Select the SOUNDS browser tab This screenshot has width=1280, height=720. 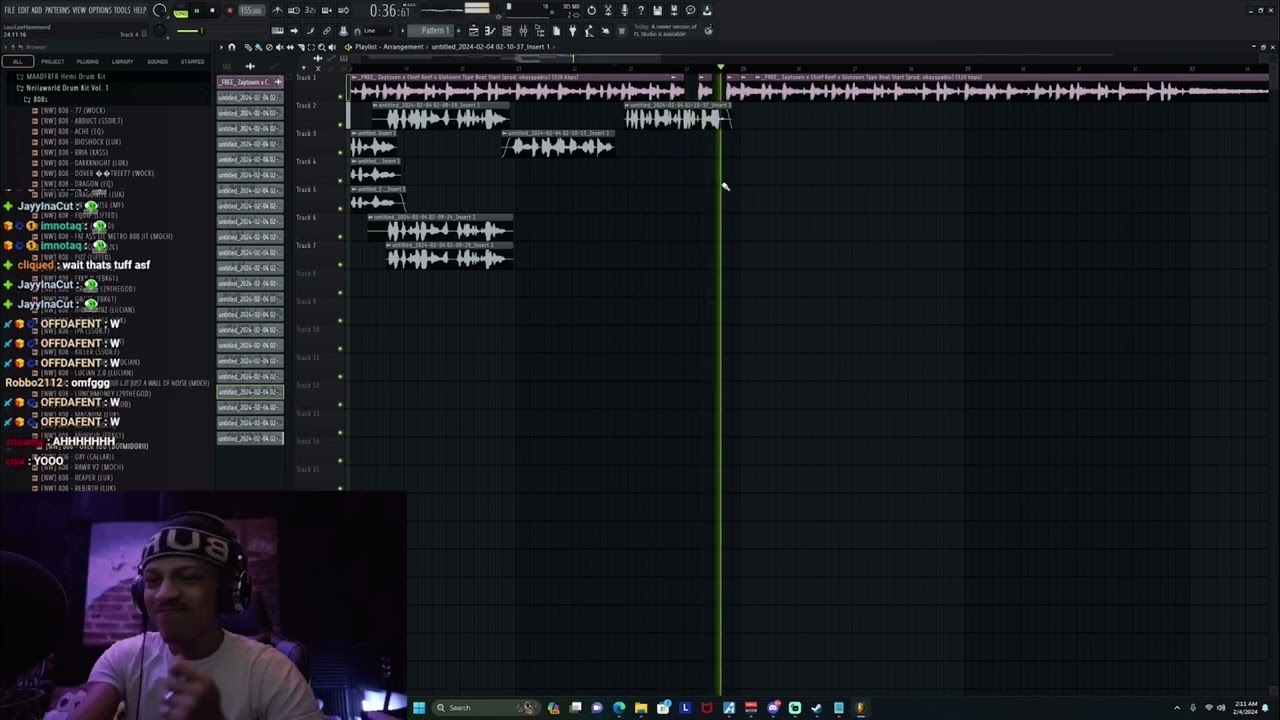[157, 62]
